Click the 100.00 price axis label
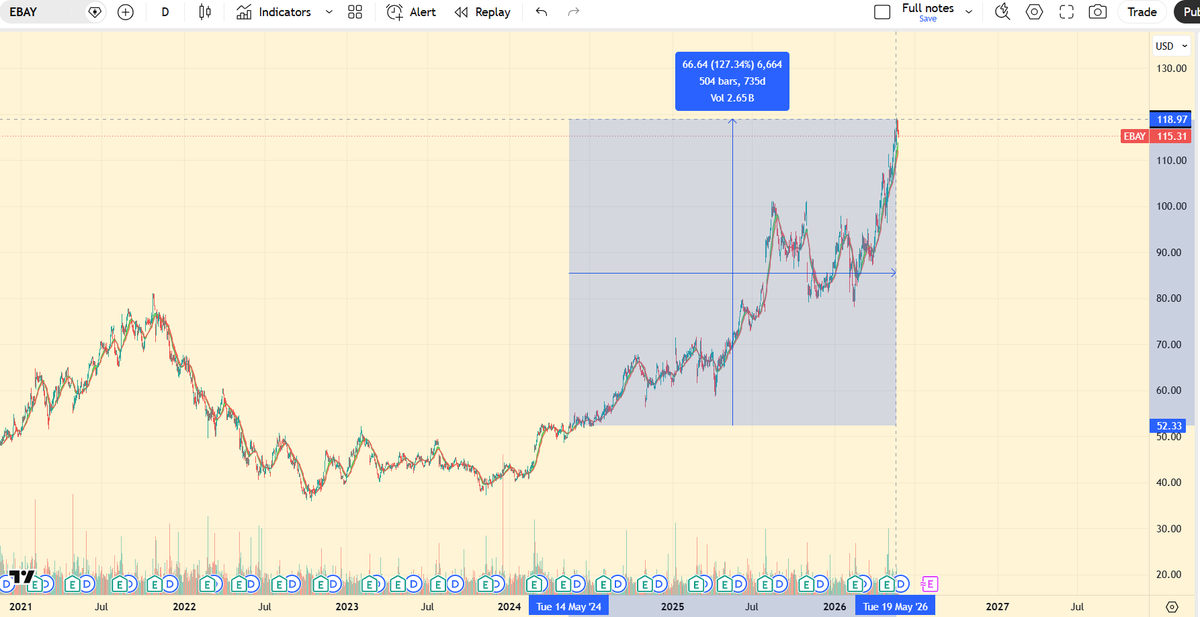1200x617 pixels. point(1170,206)
